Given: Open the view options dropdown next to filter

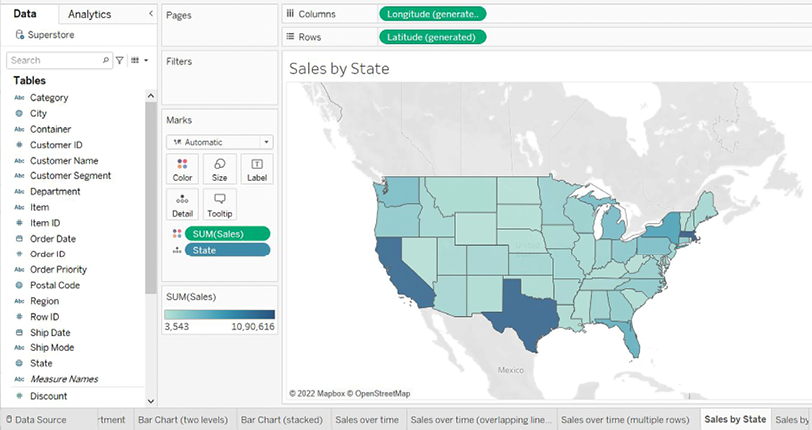Looking at the screenshot, I should [138, 61].
